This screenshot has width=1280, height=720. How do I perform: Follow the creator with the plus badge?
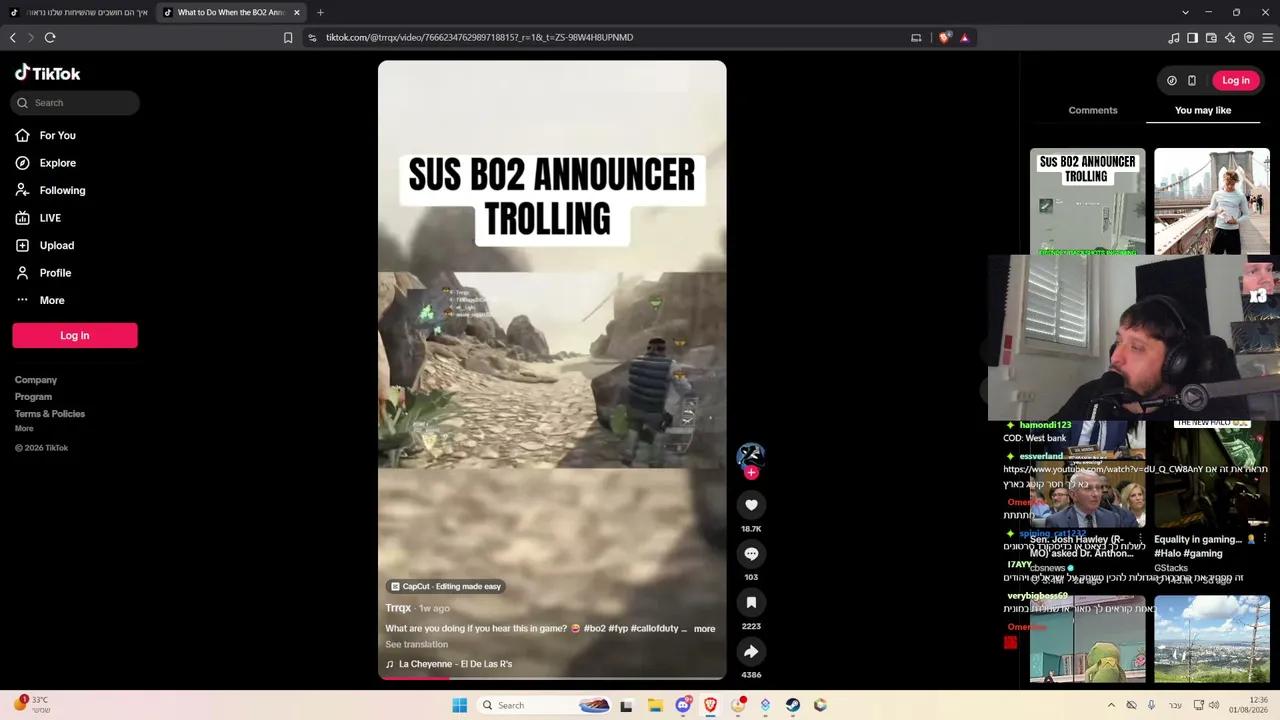(751, 473)
